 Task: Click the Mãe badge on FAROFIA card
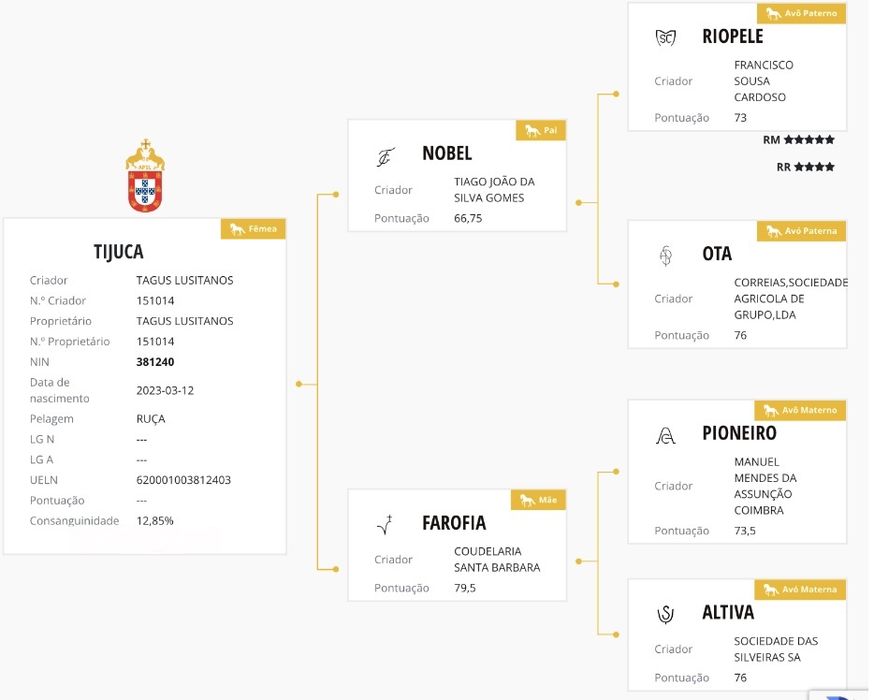[x=541, y=500]
